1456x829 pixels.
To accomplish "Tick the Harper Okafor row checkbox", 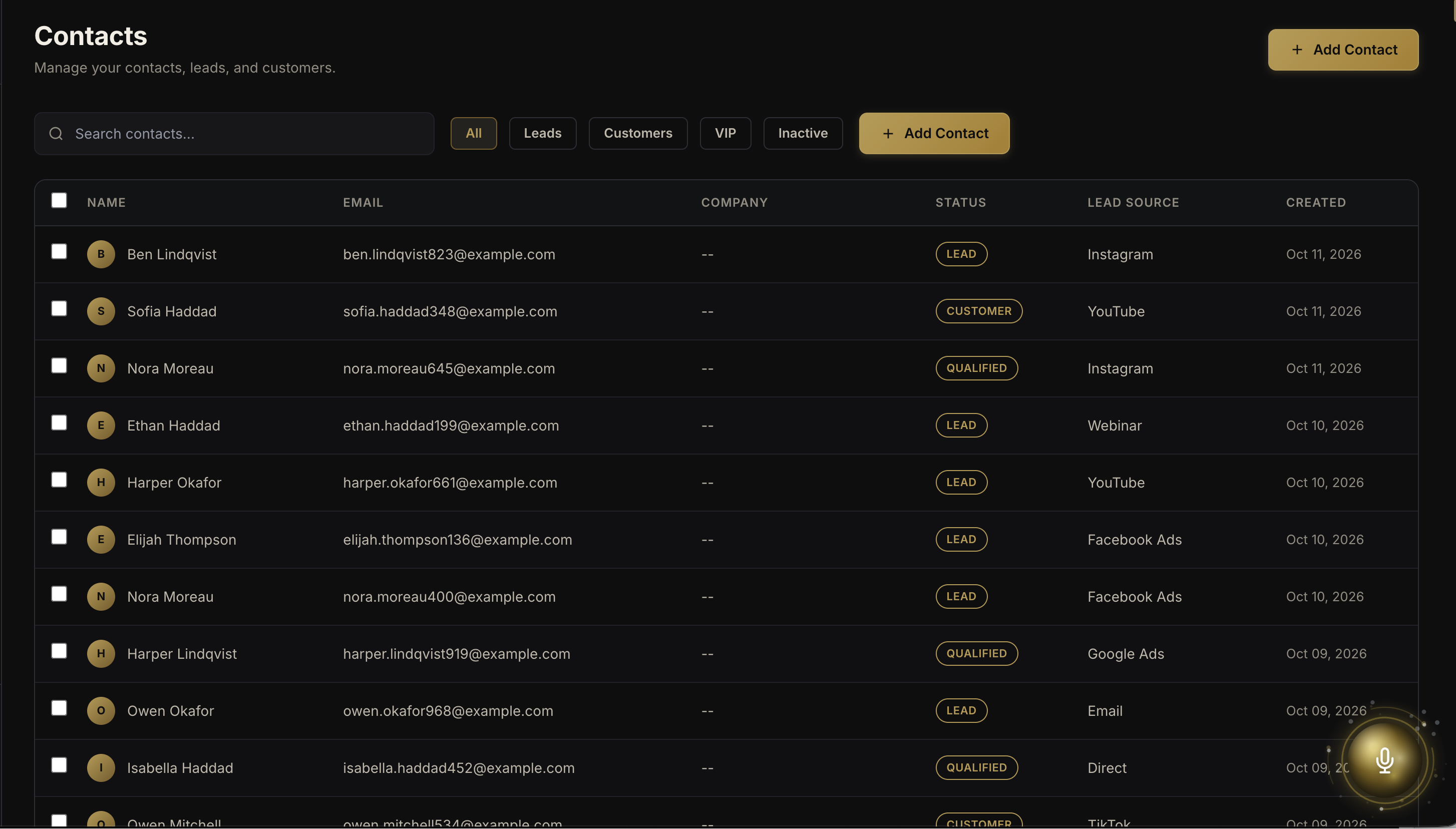I will pos(59,480).
